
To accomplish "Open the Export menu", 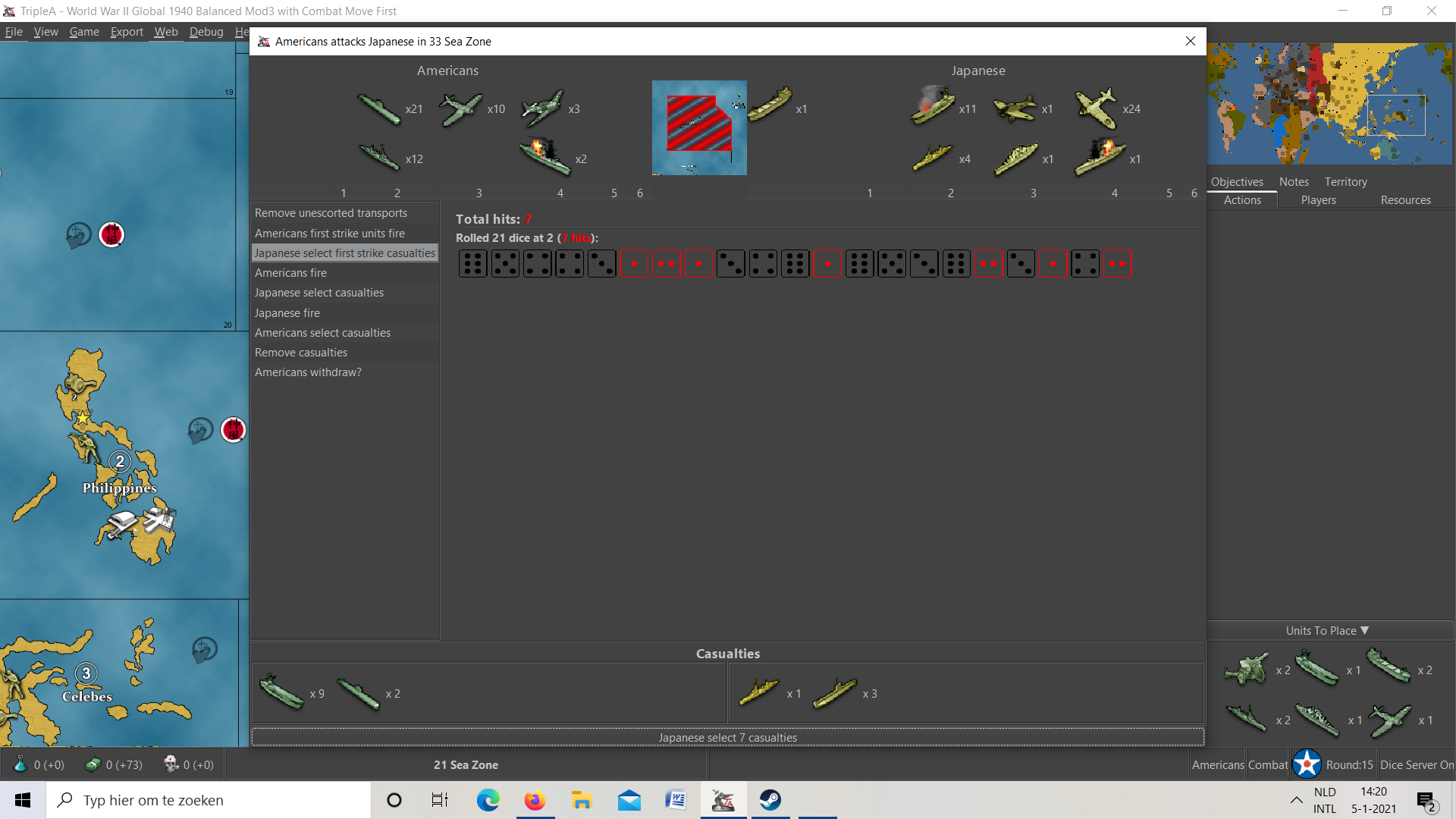I will (127, 32).
